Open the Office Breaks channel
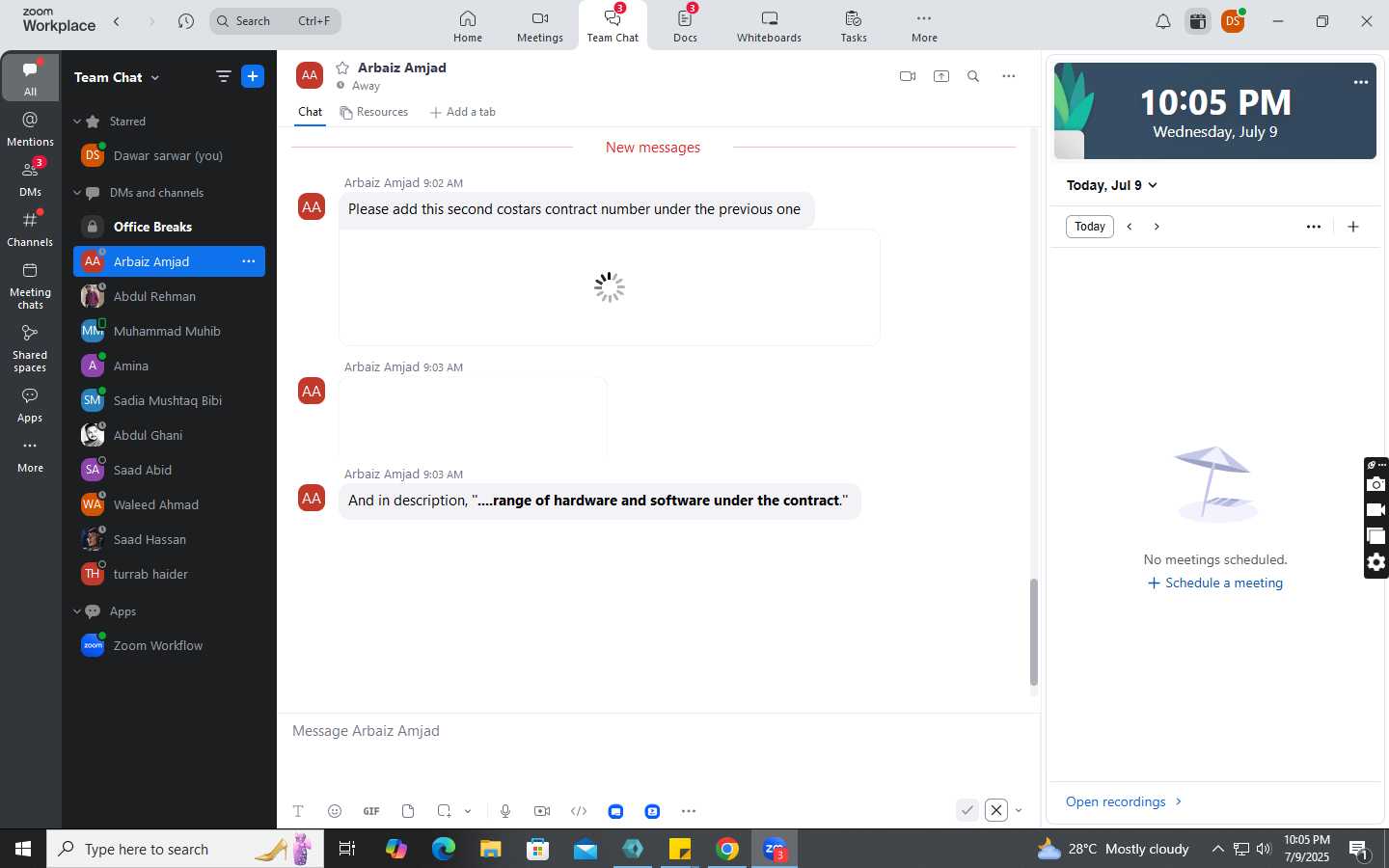The image size is (1389, 868). [169, 227]
